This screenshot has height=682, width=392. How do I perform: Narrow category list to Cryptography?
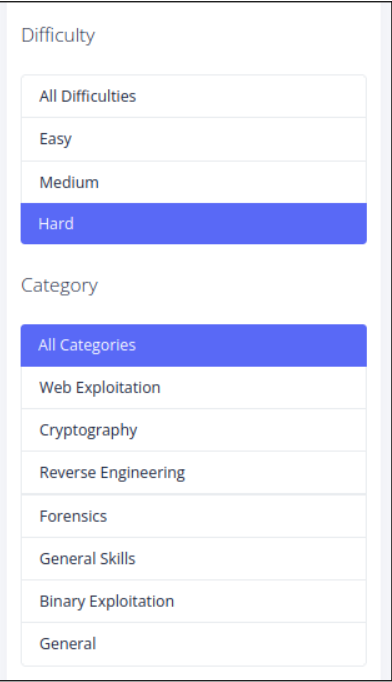(x=194, y=430)
